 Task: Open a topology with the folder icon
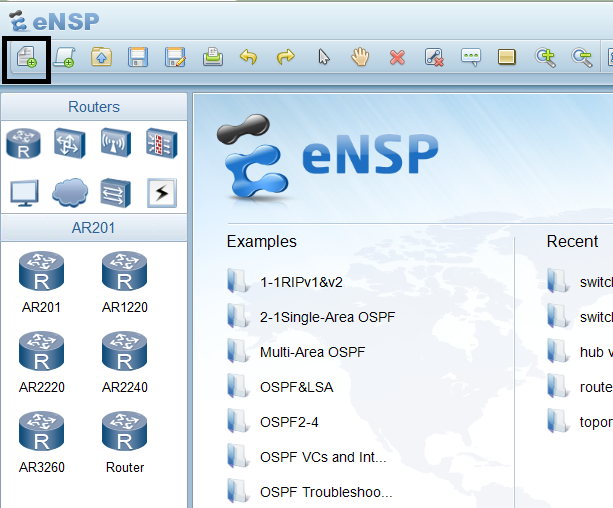(101, 57)
